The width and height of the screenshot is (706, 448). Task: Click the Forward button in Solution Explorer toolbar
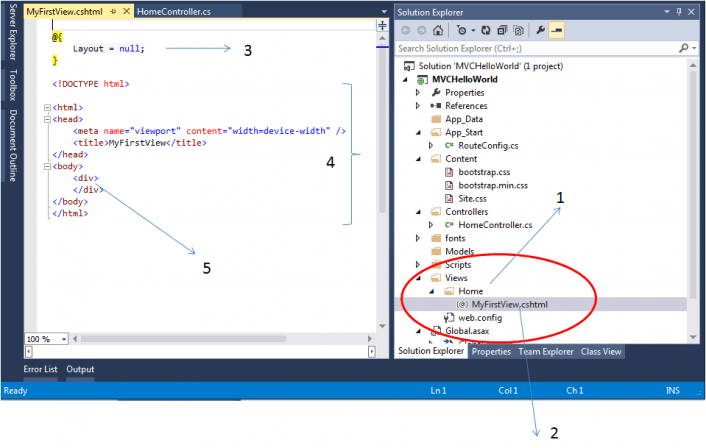click(421, 30)
